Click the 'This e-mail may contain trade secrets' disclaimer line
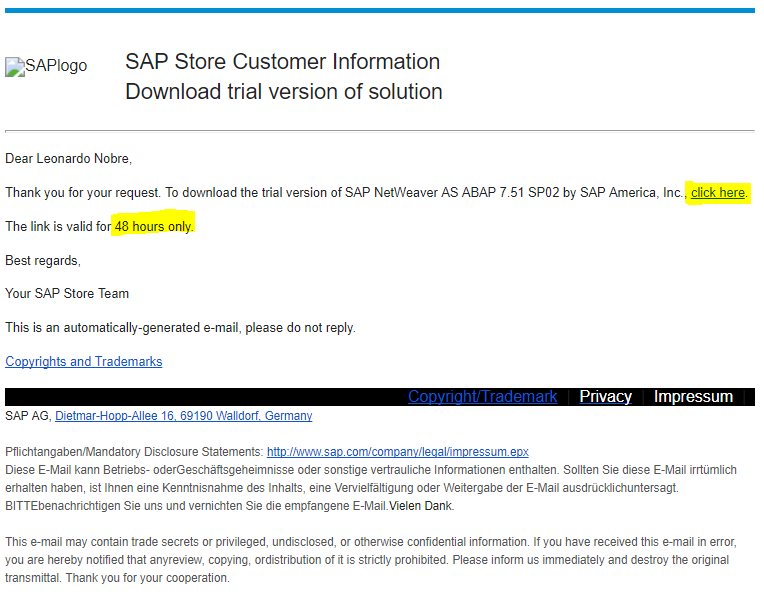Viewport: 764px width, 595px height. tap(371, 542)
